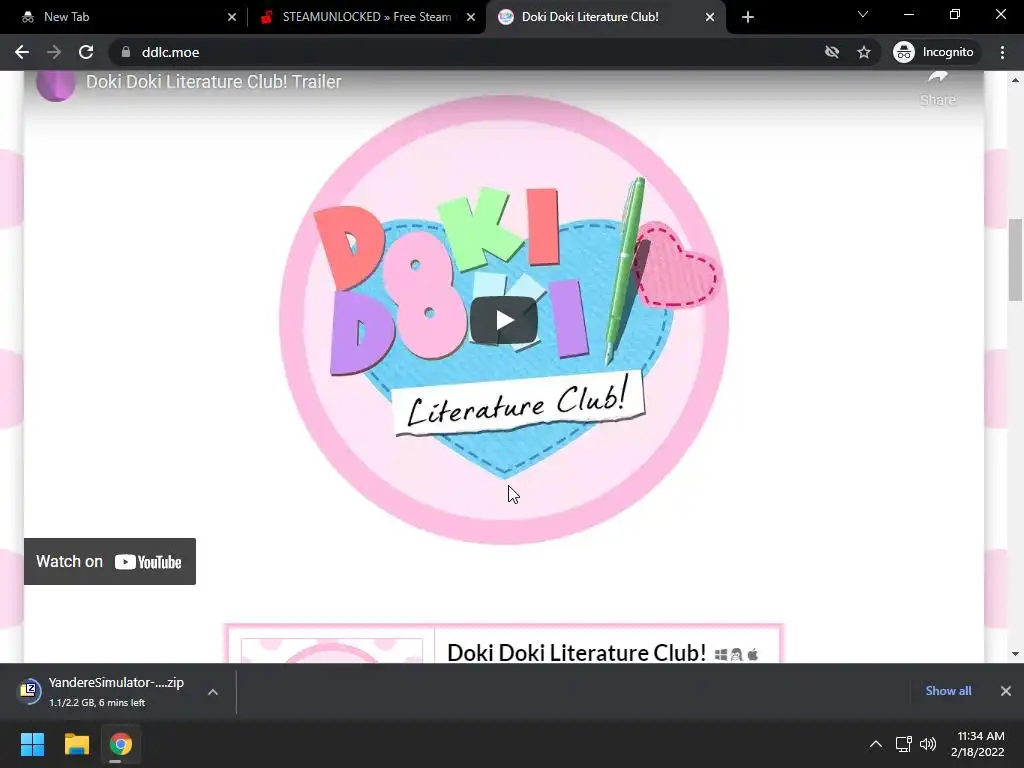Image resolution: width=1024 pixels, height=768 pixels.
Task: Open File Explorer from the taskbar
Action: [x=76, y=744]
